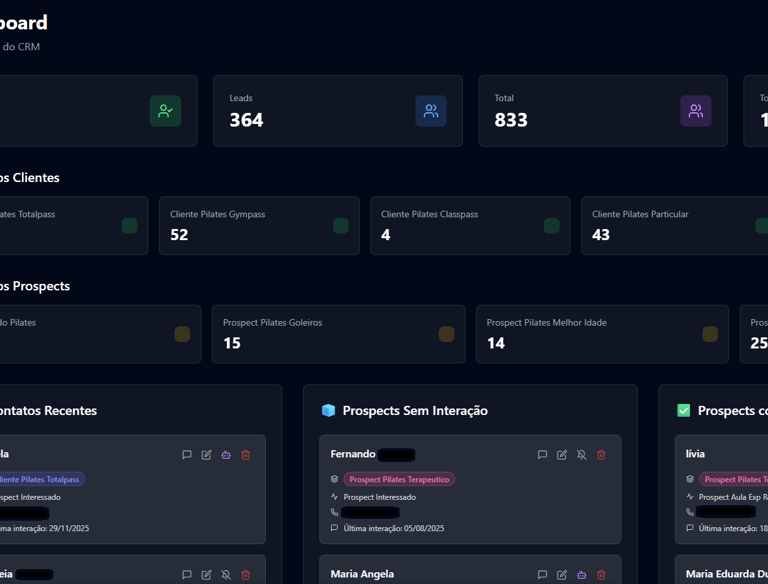Image resolution: width=768 pixels, height=584 pixels.
Task: Click the 'do CRM' subtitle text
Action: point(21,47)
